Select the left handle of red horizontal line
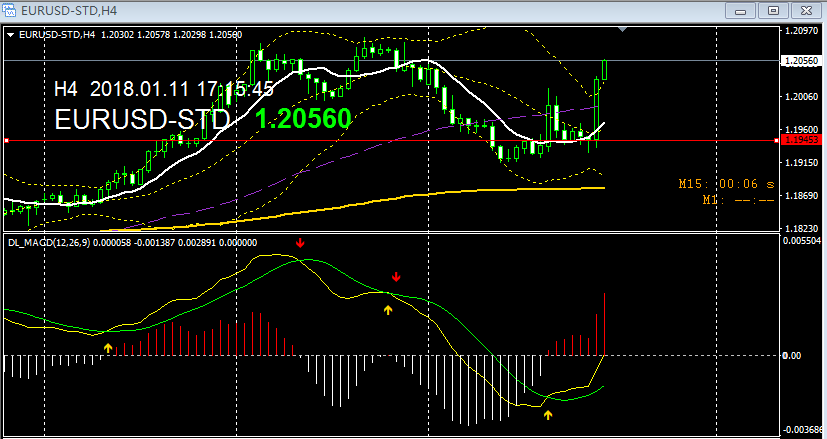 (6, 141)
